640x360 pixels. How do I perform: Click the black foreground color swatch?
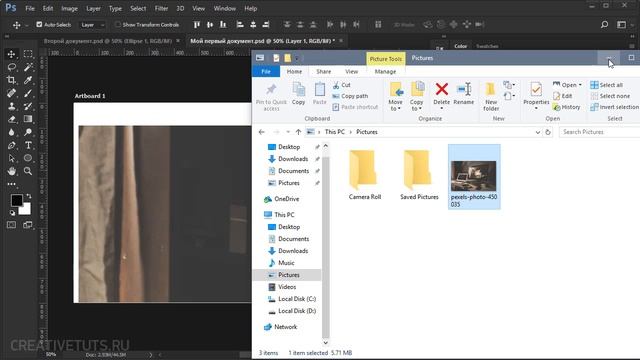click(x=16, y=200)
